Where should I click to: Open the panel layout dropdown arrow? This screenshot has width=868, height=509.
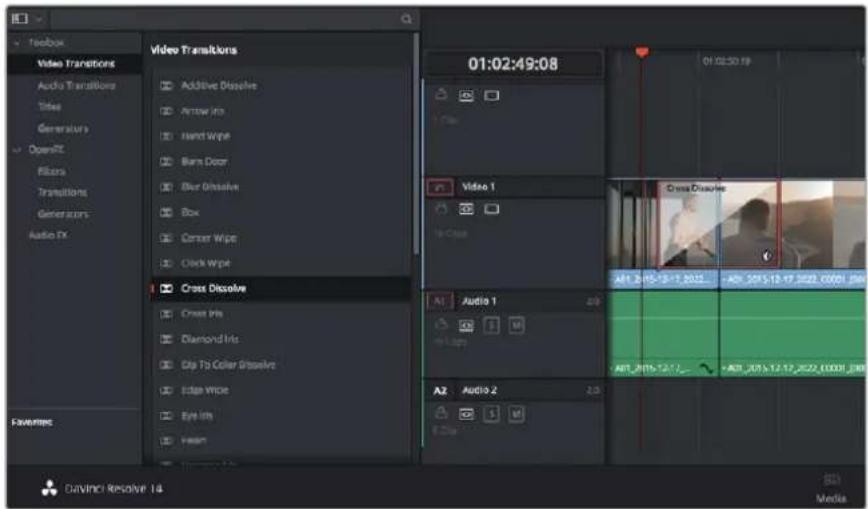(39, 19)
